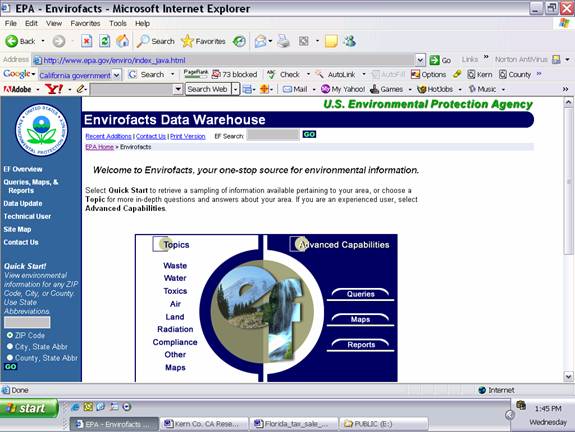Open Back button history dropdown arrow
This screenshot has width=575, height=432.
tap(43, 41)
